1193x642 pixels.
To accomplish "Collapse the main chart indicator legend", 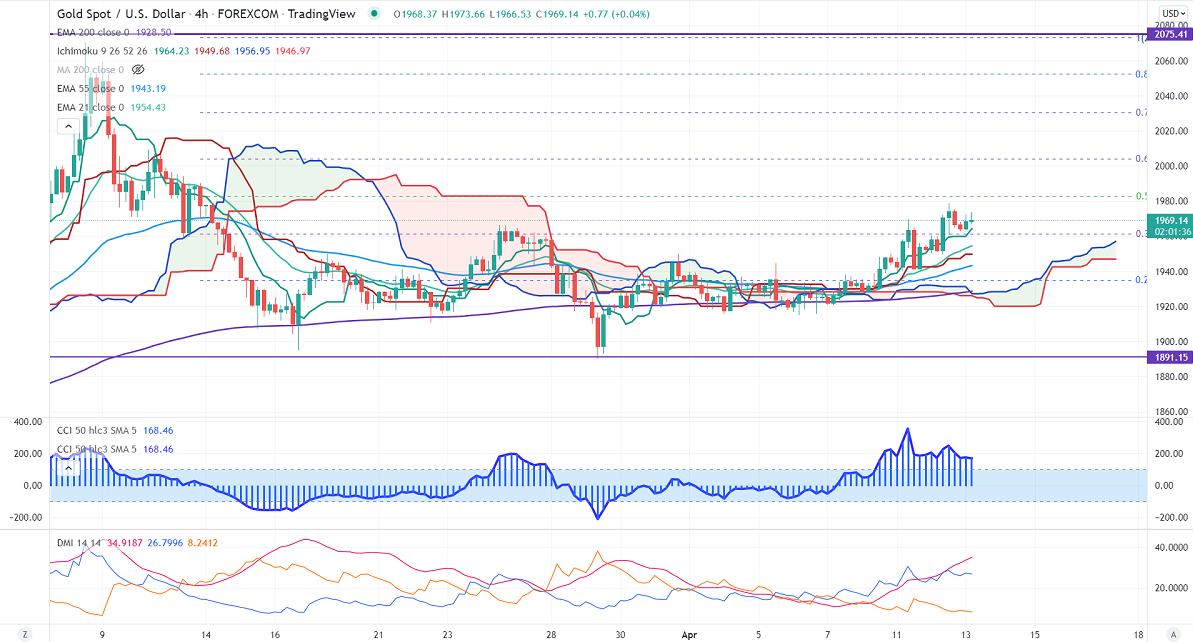I will pos(68,126).
